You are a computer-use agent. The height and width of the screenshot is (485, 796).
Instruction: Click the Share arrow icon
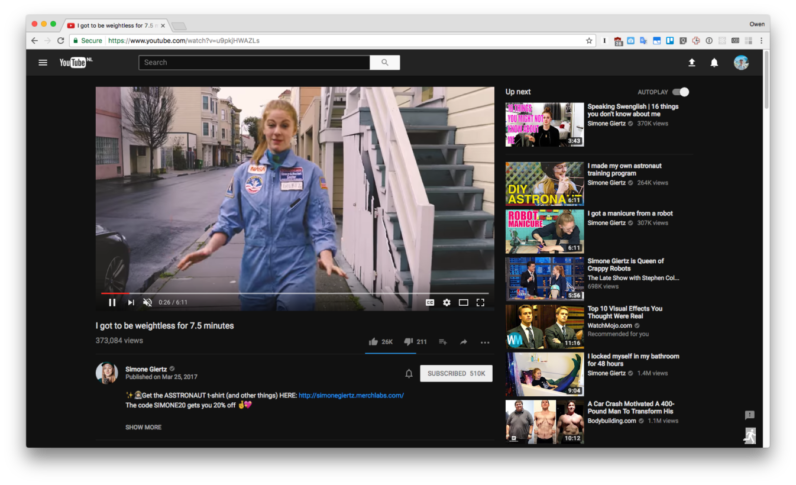coord(464,342)
